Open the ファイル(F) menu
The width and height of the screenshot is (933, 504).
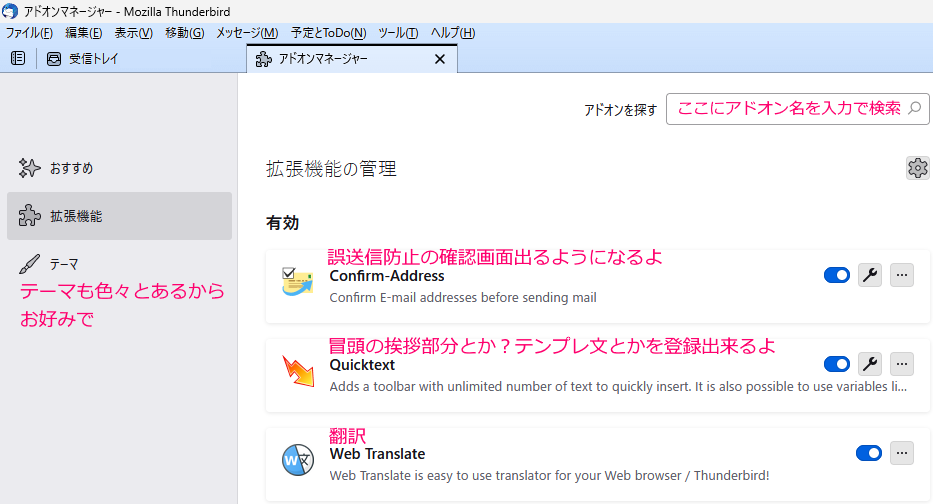click(29, 33)
